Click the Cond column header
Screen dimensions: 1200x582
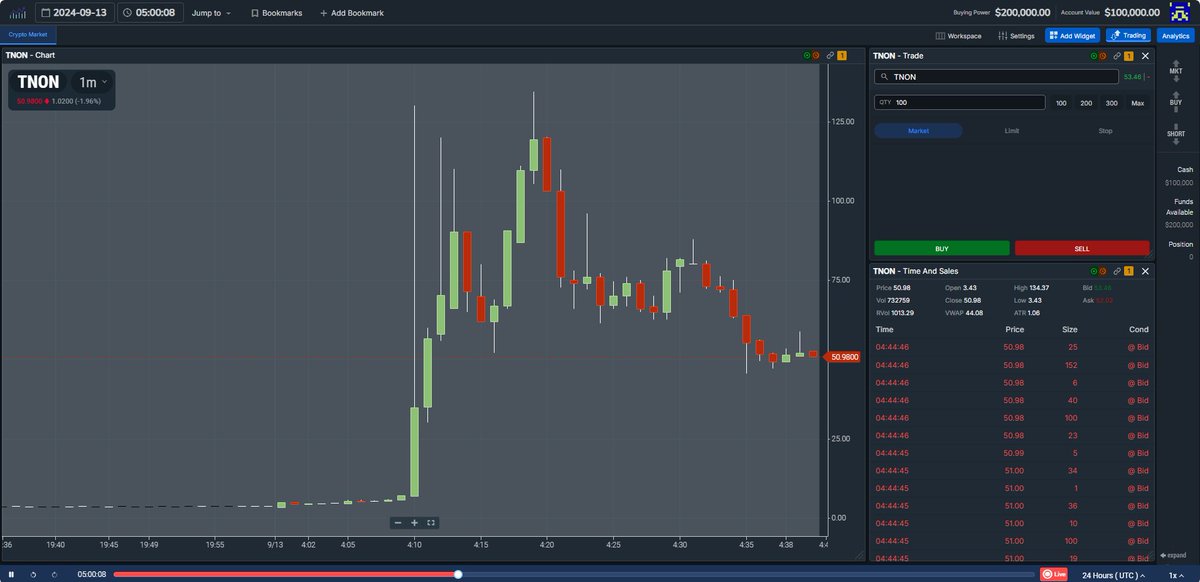click(x=1137, y=328)
